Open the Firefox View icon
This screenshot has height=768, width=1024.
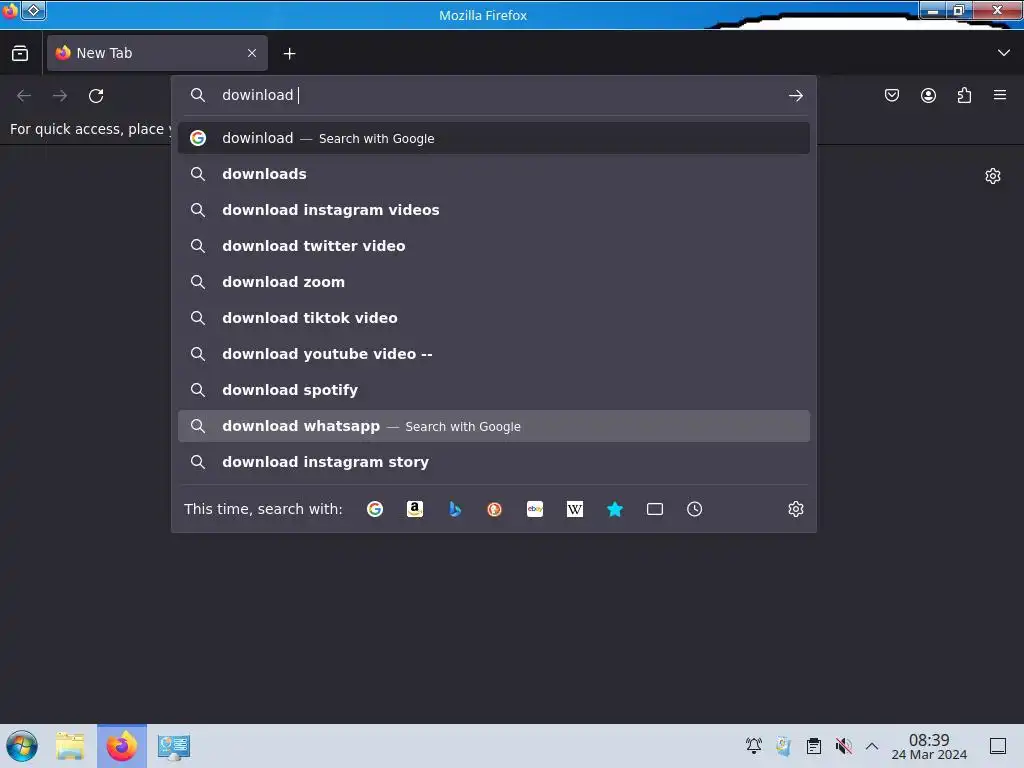coord(20,54)
